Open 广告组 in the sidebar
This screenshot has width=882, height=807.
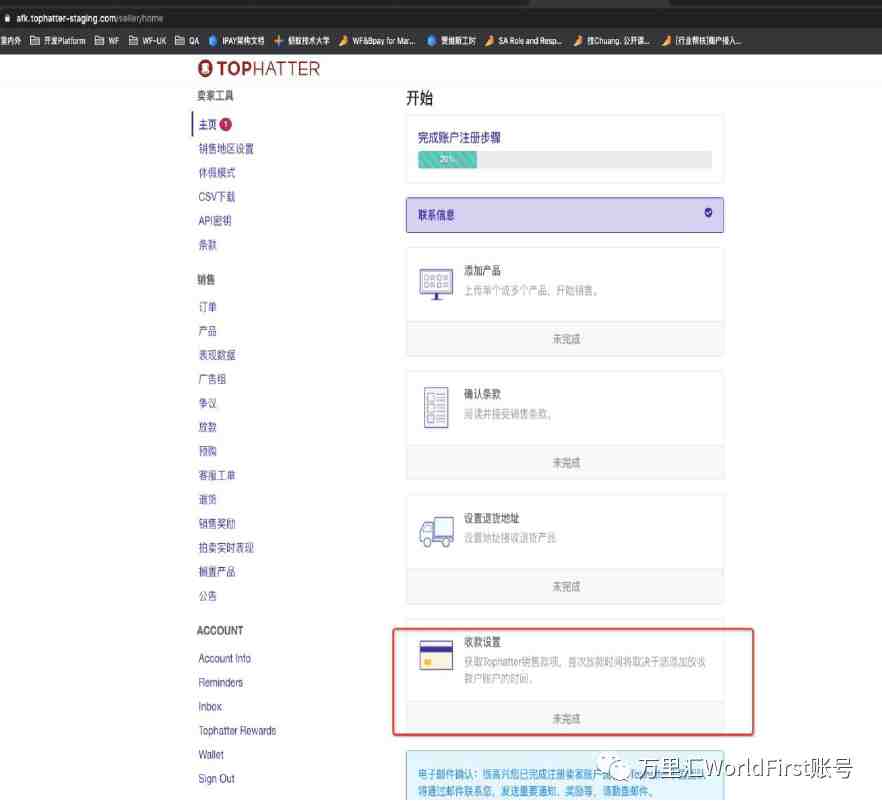point(212,379)
